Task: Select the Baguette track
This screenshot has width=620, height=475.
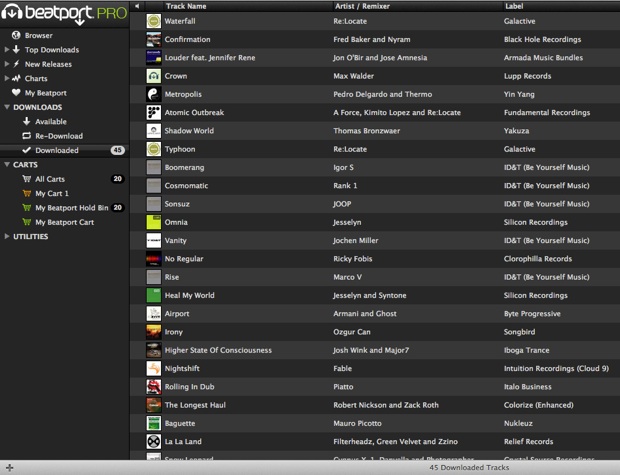Action: pyautogui.click(x=375, y=423)
